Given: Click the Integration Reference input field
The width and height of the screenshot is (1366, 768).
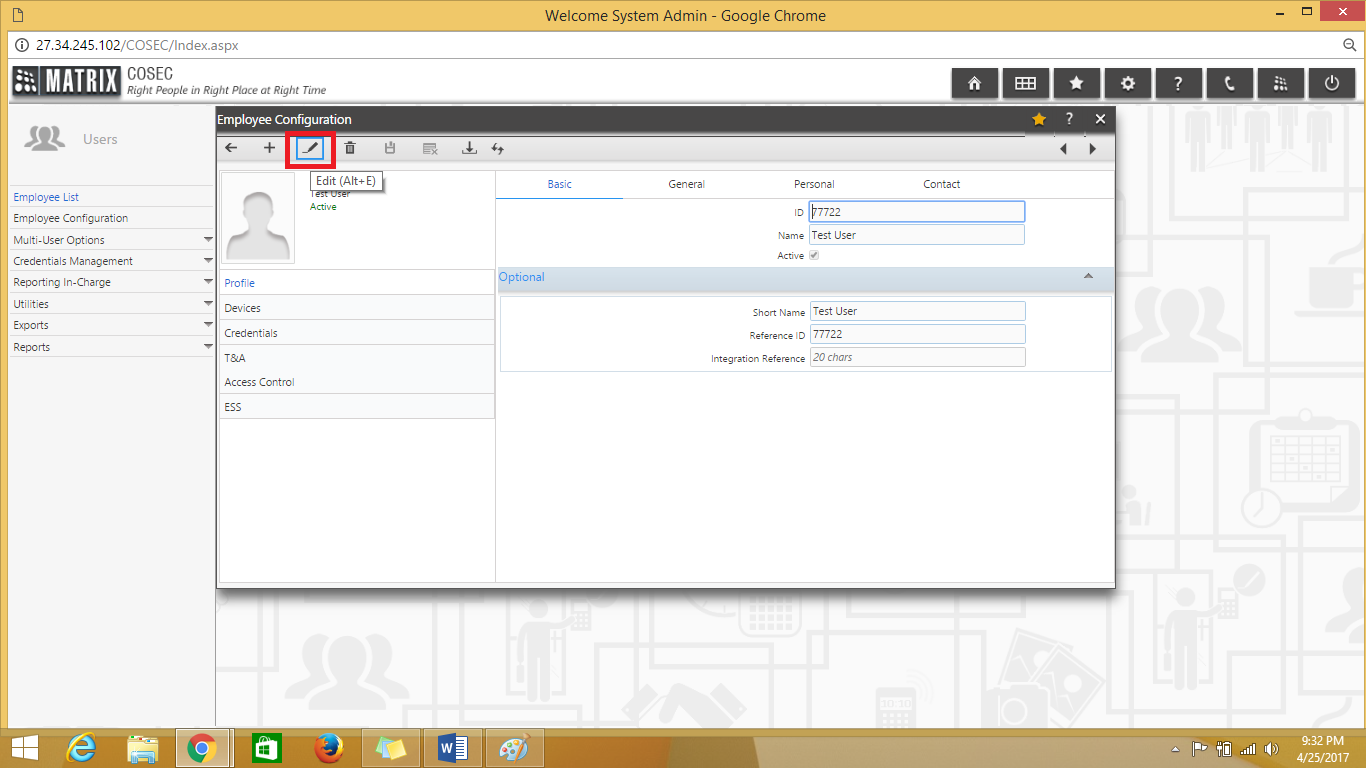Looking at the screenshot, I should point(916,357).
